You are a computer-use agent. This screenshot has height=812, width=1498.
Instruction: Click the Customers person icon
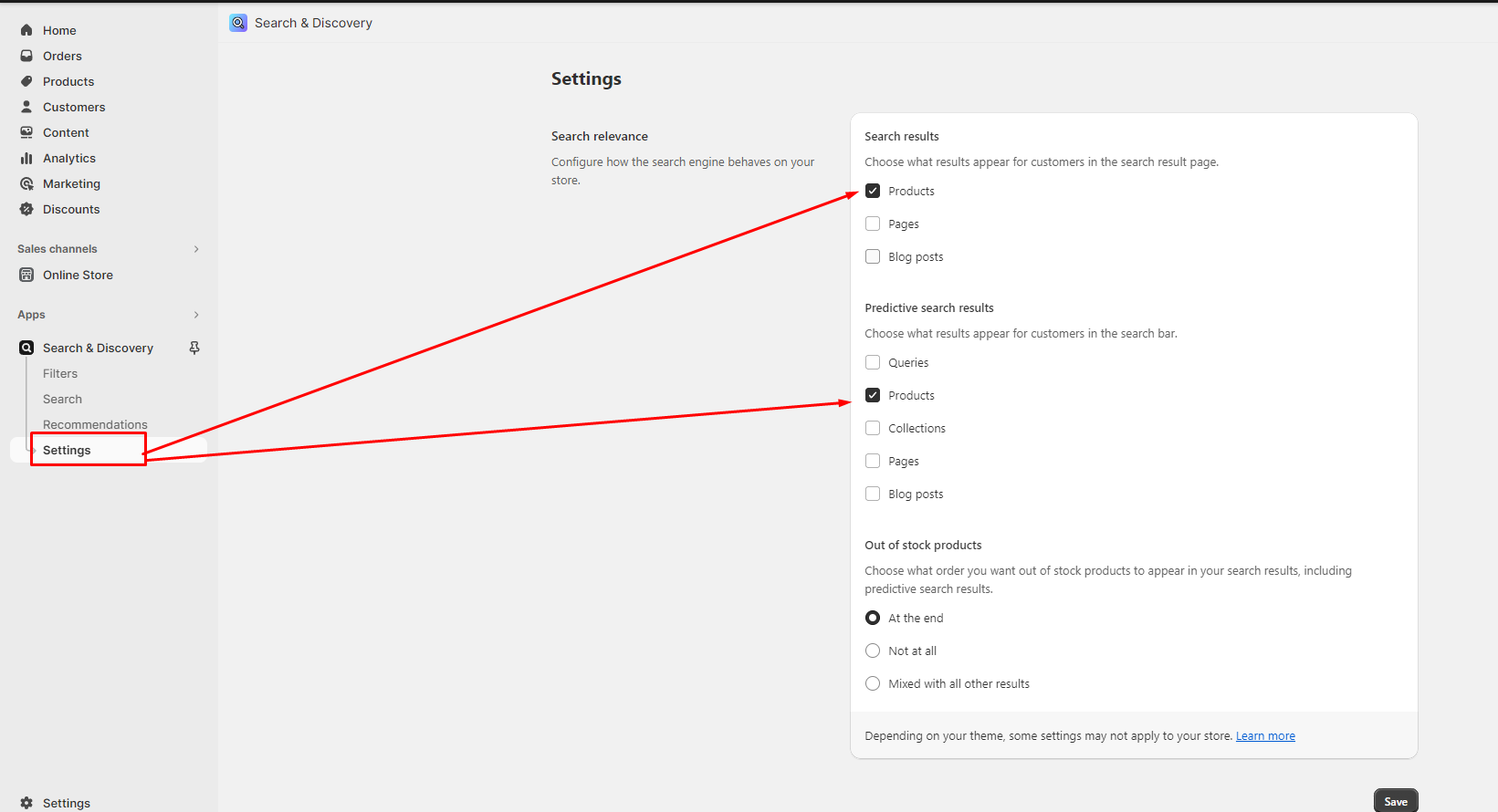(x=26, y=107)
